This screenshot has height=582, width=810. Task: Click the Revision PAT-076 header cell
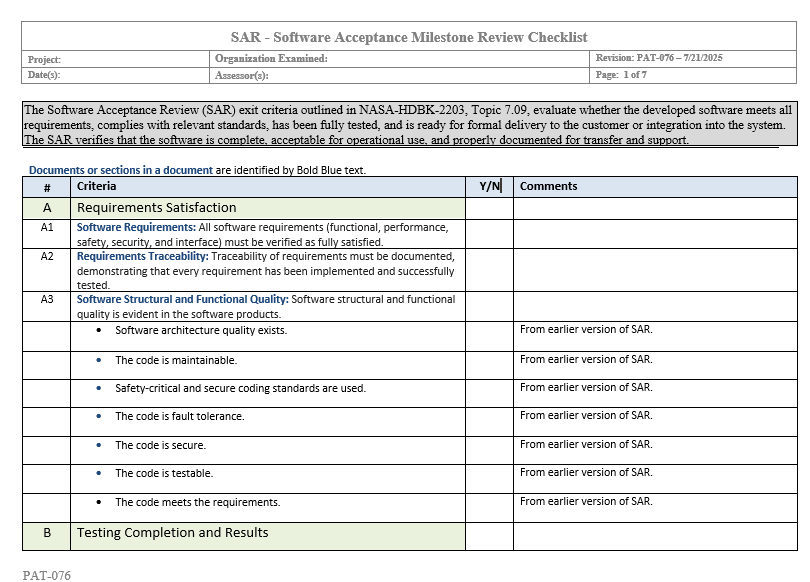pyautogui.click(x=693, y=59)
